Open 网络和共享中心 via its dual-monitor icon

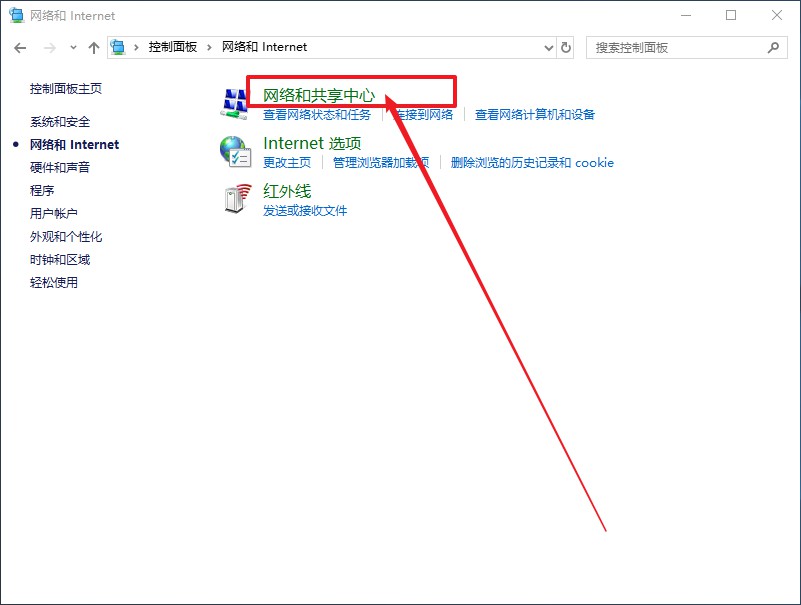click(x=234, y=101)
